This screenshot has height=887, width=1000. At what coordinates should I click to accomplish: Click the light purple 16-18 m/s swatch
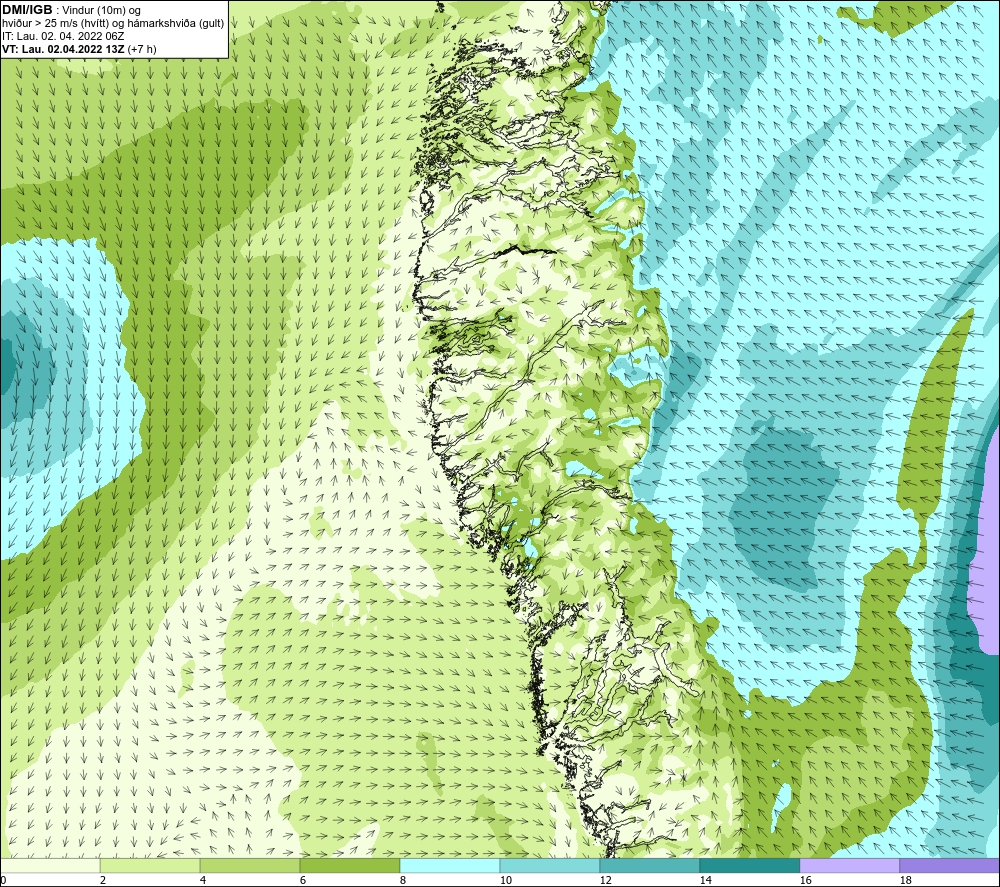[849, 866]
